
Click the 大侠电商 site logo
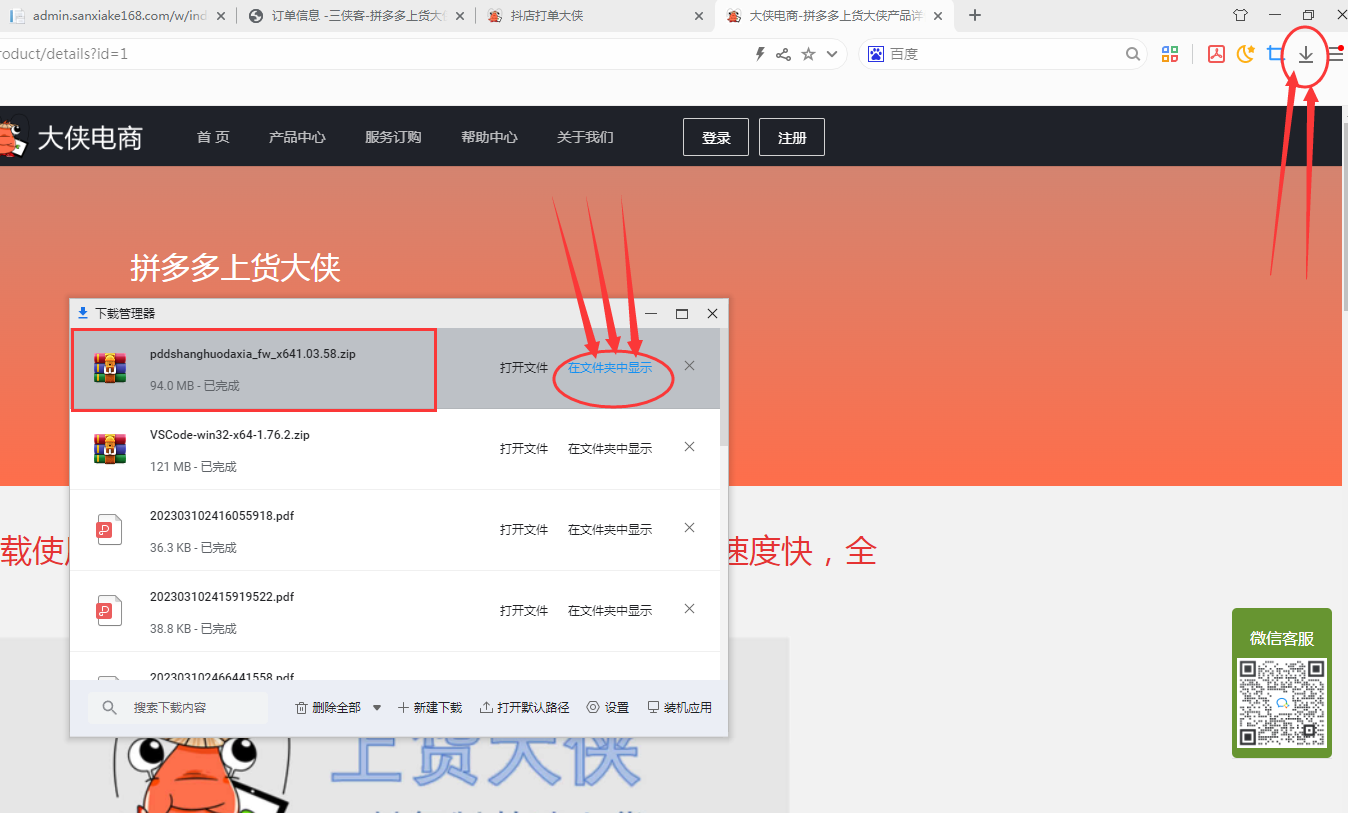pyautogui.click(x=72, y=137)
